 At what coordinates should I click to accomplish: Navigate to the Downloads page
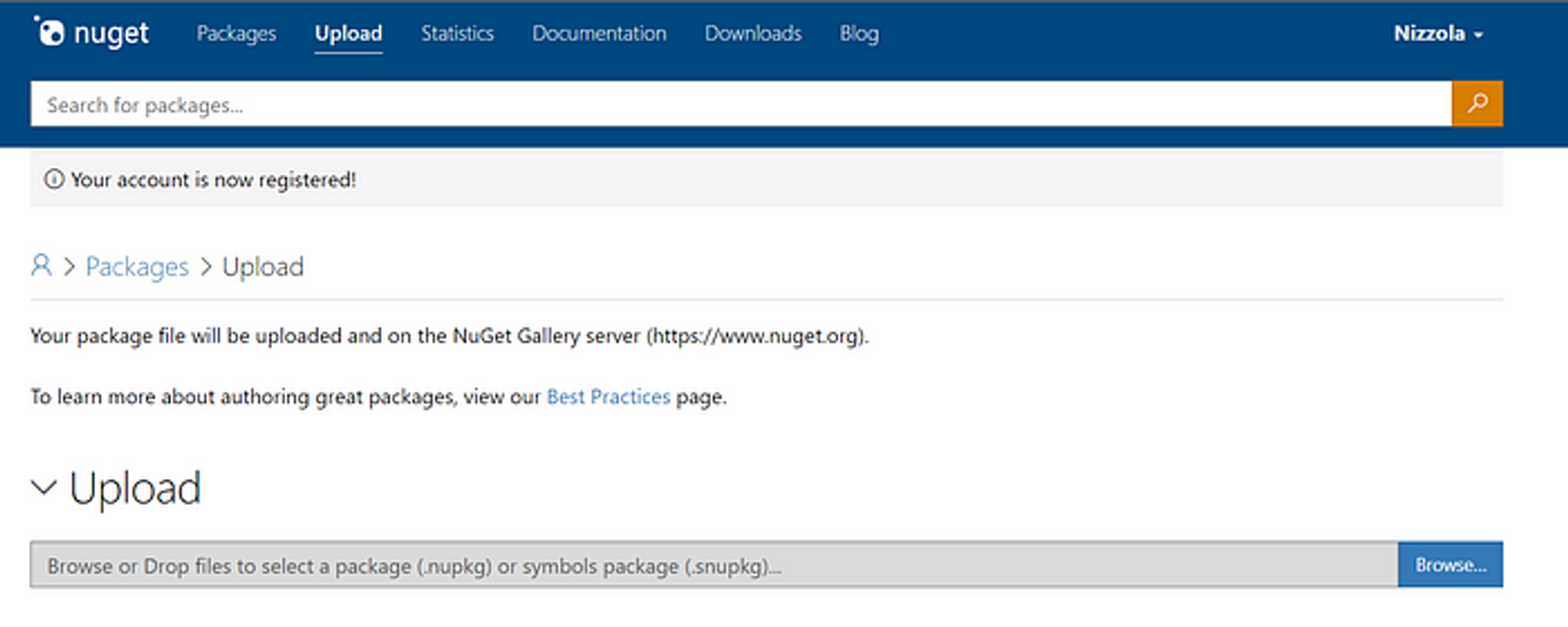(753, 34)
